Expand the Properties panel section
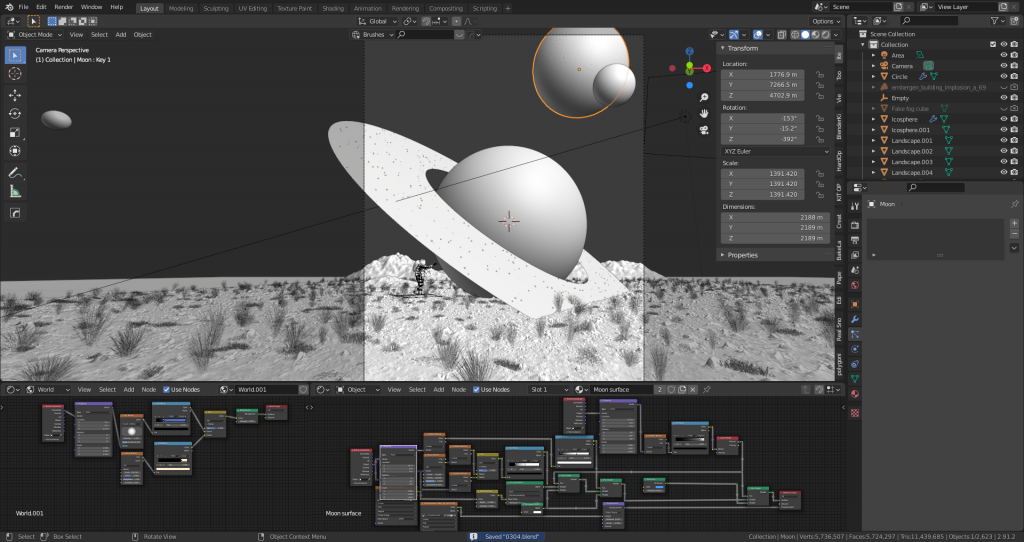This screenshot has height=542, width=1024. [x=743, y=255]
